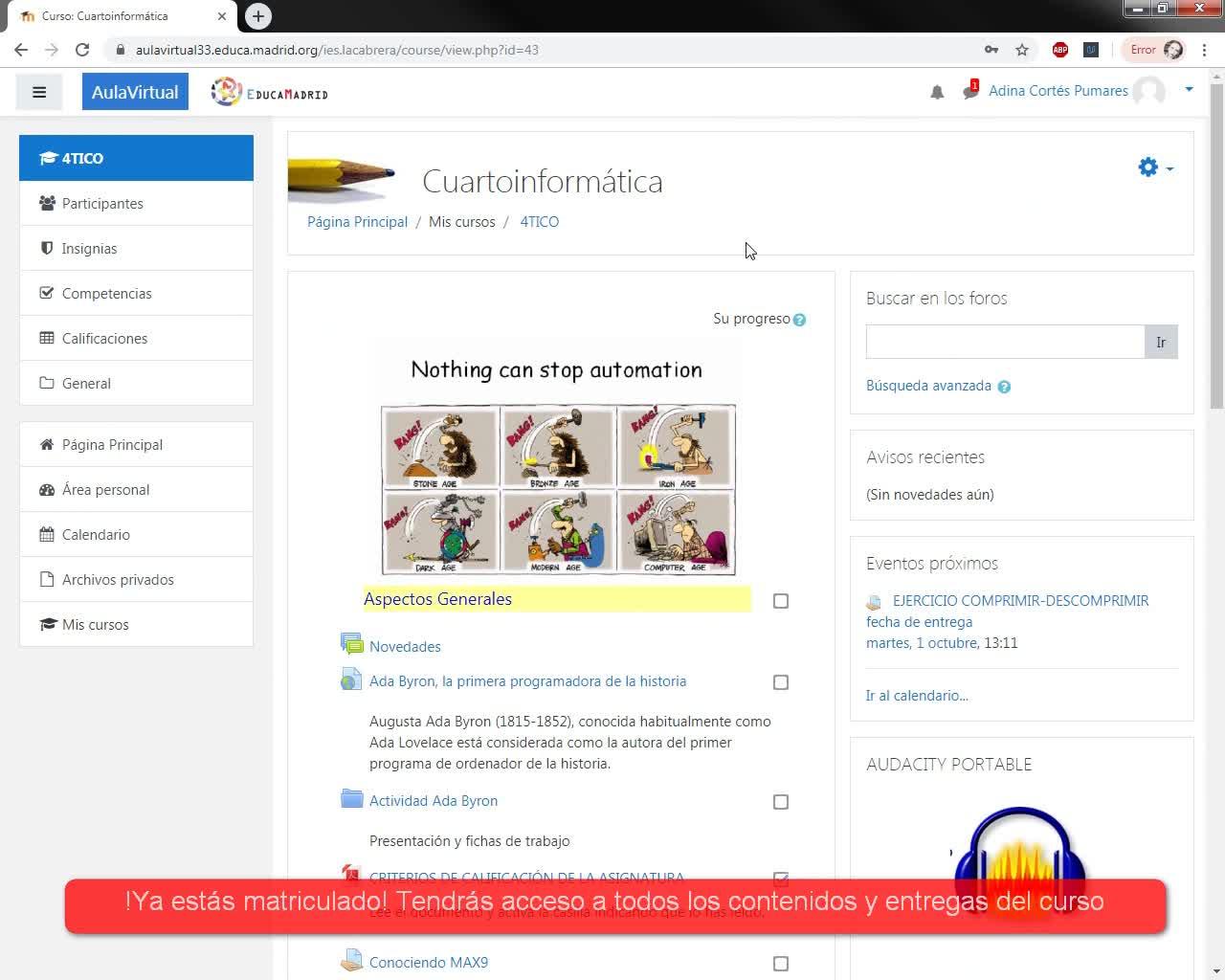Click the user avatar picture

click(x=1148, y=91)
